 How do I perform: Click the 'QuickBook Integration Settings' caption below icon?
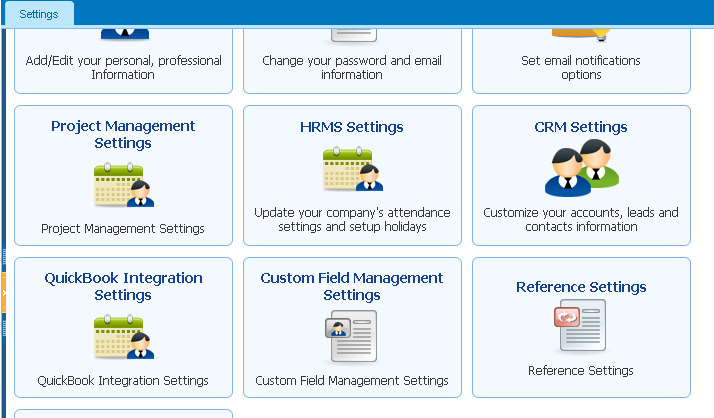pos(123,381)
